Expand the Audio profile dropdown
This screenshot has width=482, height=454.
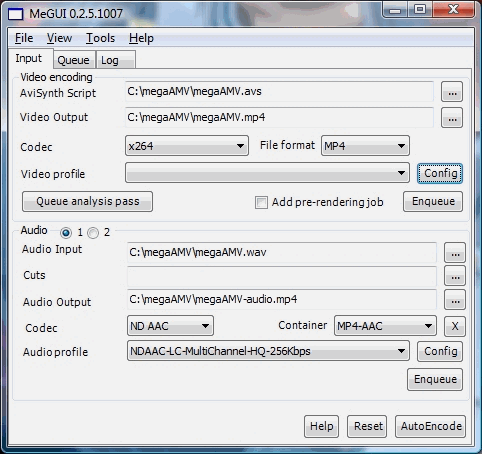point(268,351)
